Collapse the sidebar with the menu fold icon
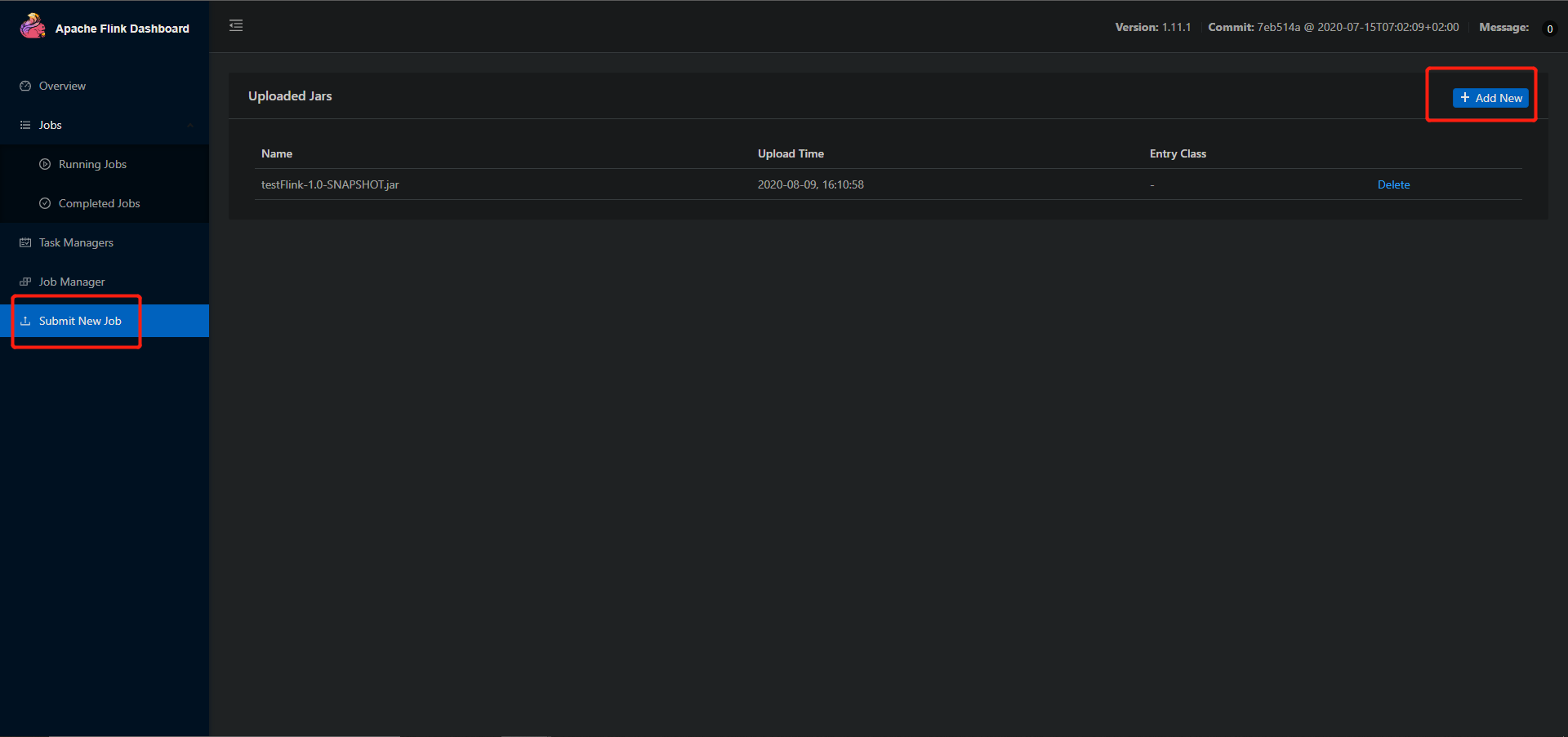 (236, 25)
